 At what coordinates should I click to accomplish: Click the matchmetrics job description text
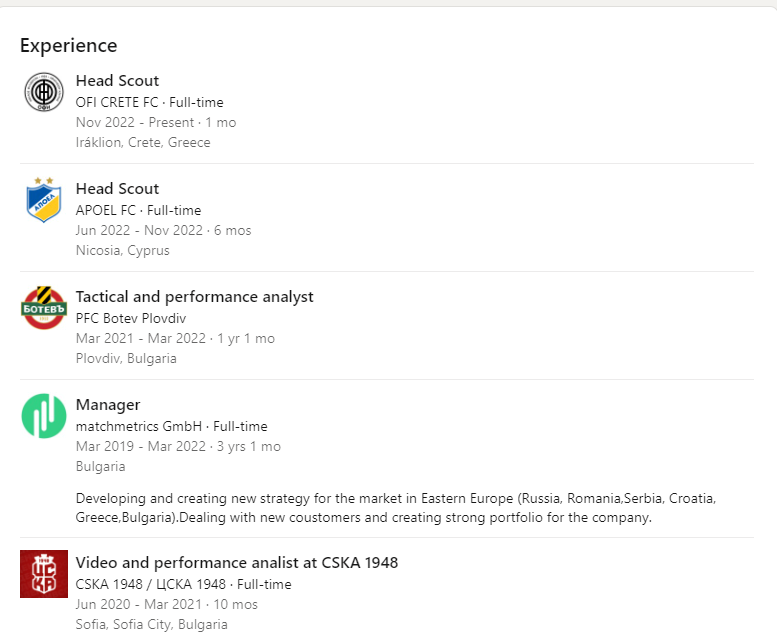pyautogui.click(x=395, y=508)
